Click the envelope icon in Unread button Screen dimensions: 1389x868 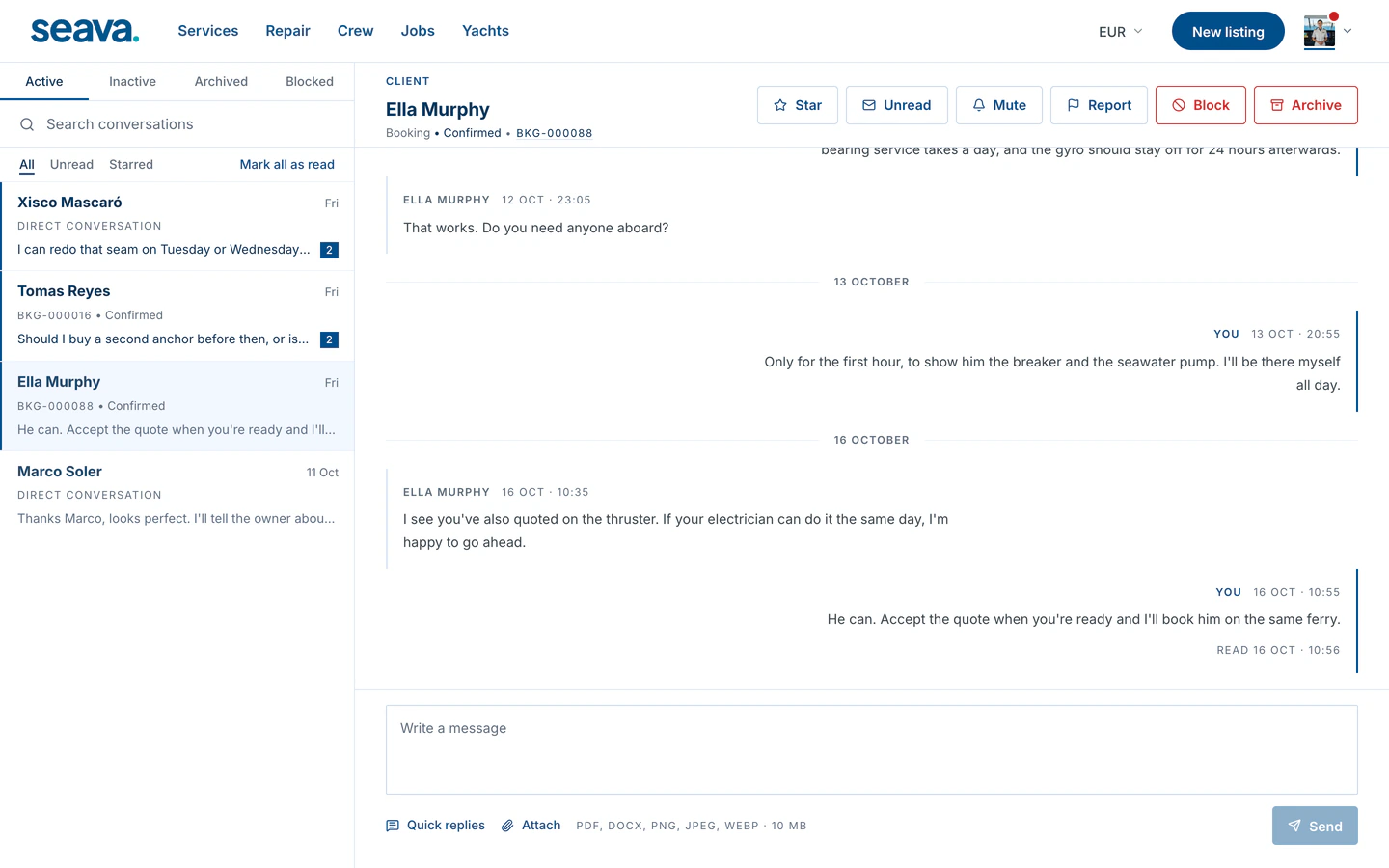869,105
